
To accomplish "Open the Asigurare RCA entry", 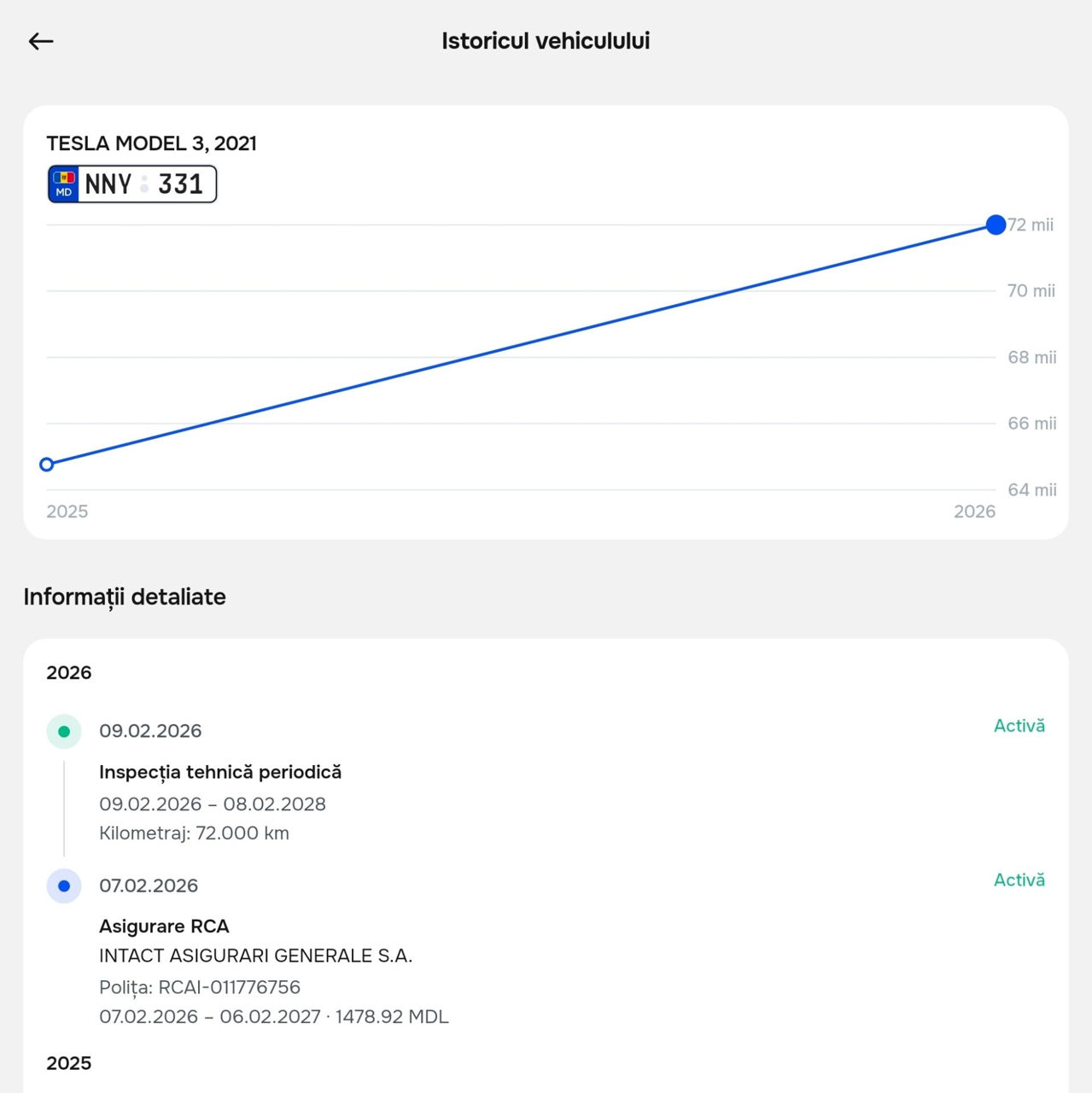I will [x=164, y=926].
